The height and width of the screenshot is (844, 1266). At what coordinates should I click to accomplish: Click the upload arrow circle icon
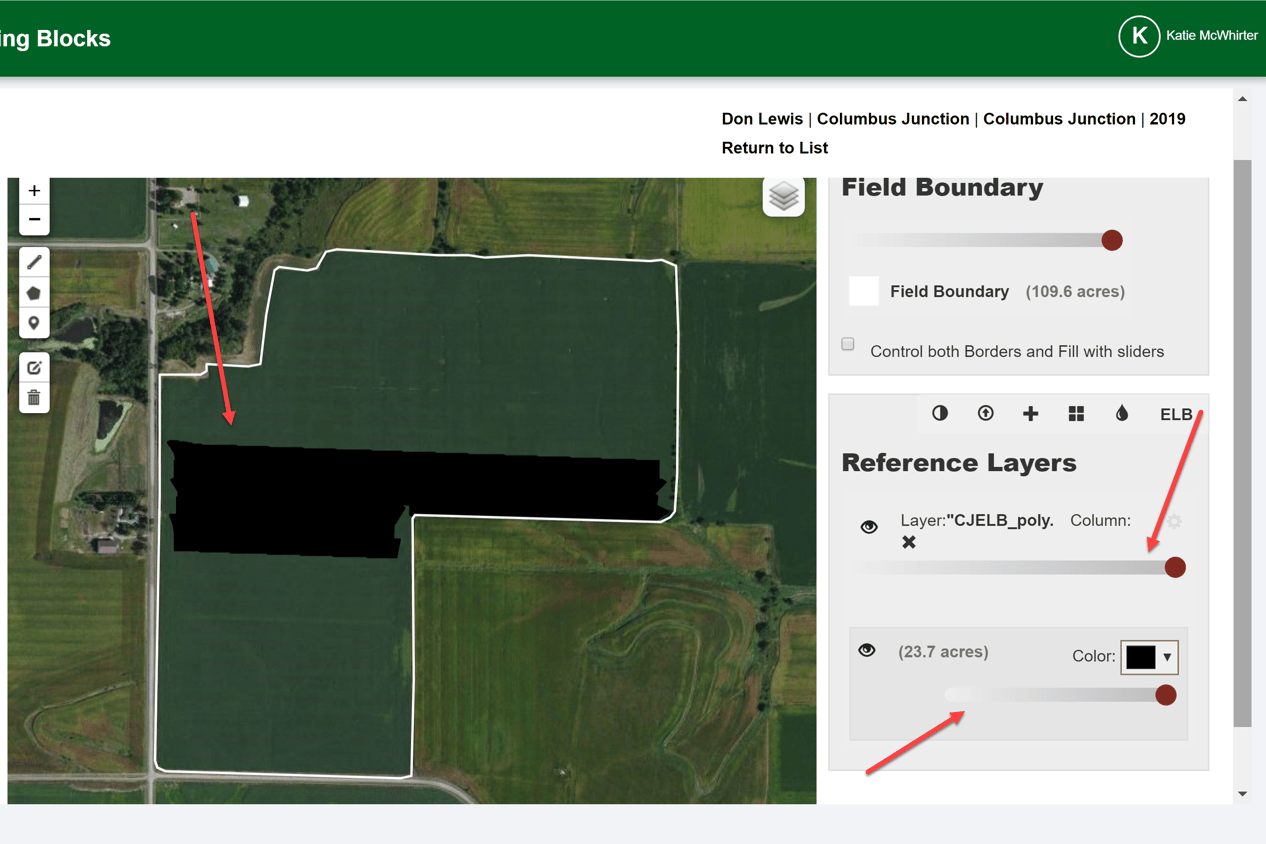(985, 413)
